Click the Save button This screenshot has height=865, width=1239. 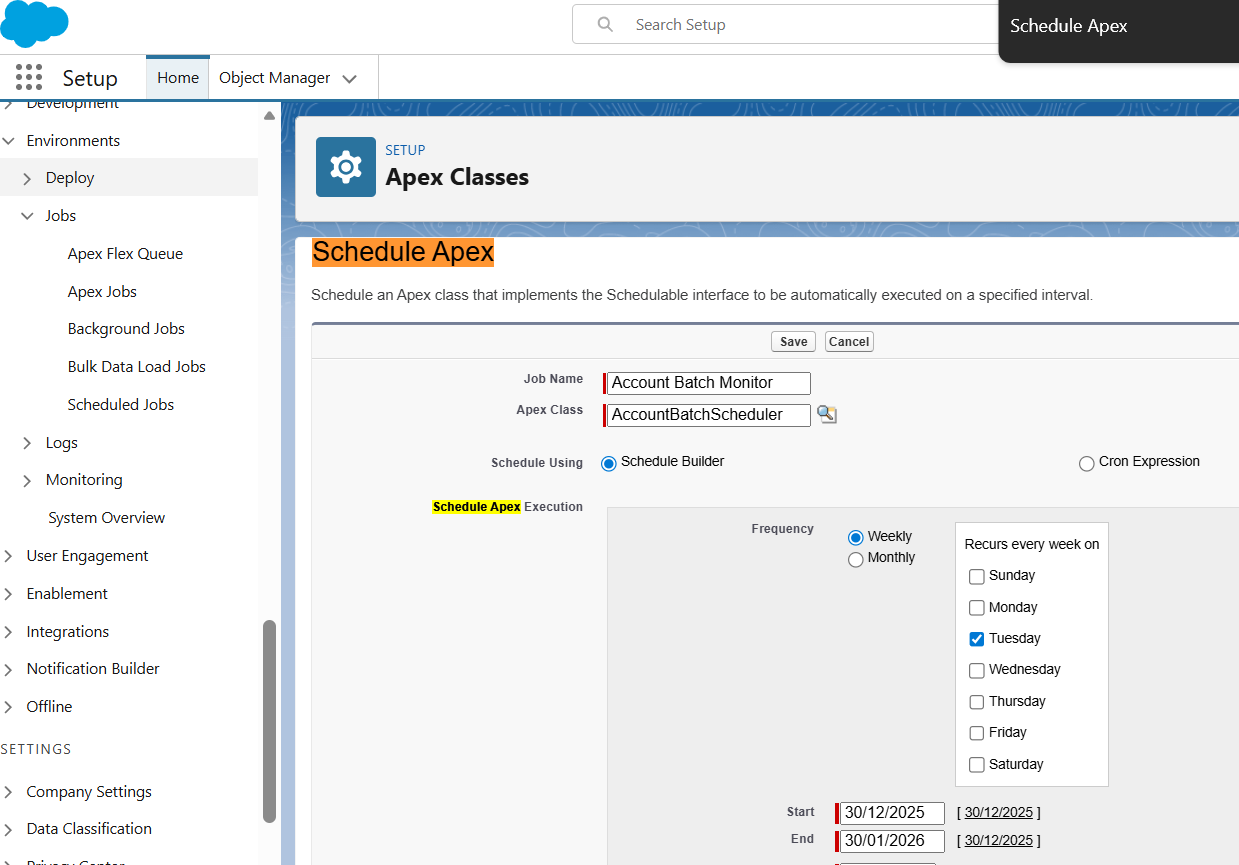(x=793, y=342)
